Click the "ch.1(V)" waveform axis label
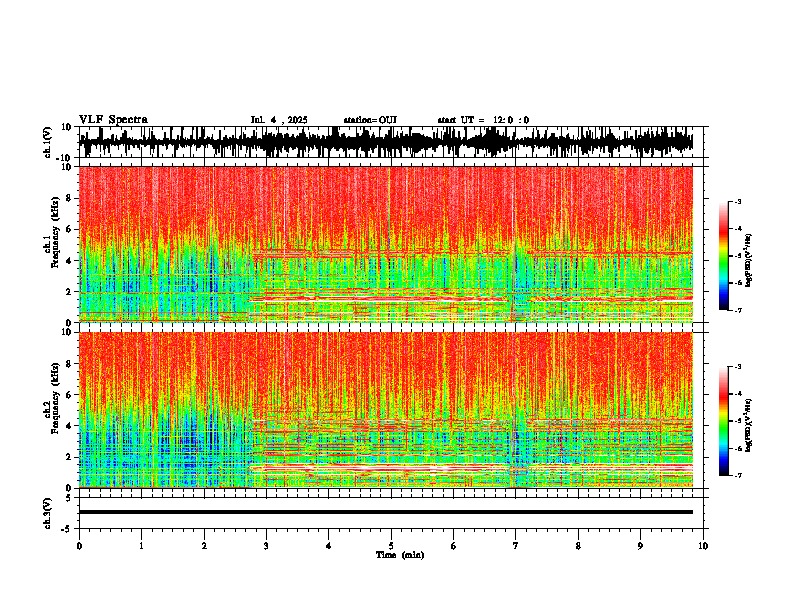Screen dimensions: 792x612 point(48,142)
